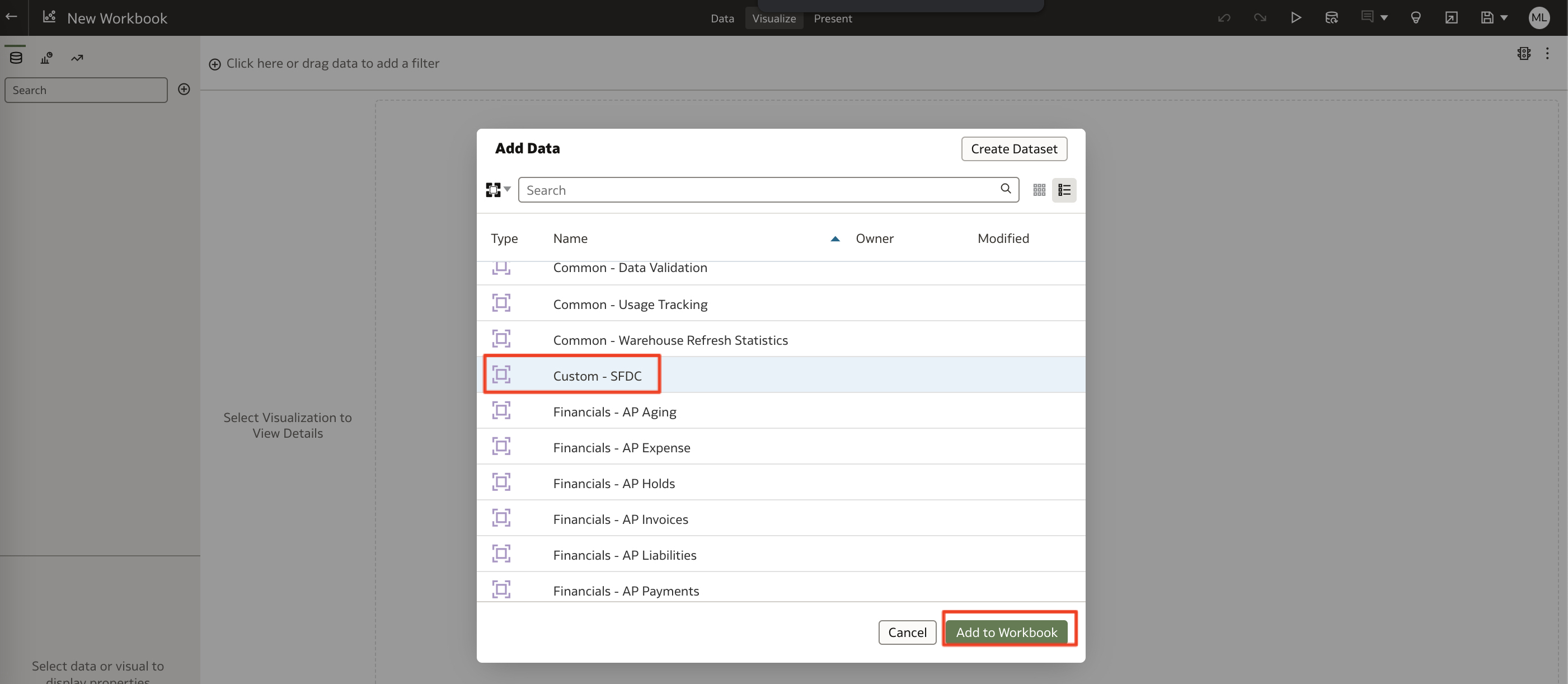1568x684 pixels.
Task: Switch to the Data tab
Action: coord(721,19)
